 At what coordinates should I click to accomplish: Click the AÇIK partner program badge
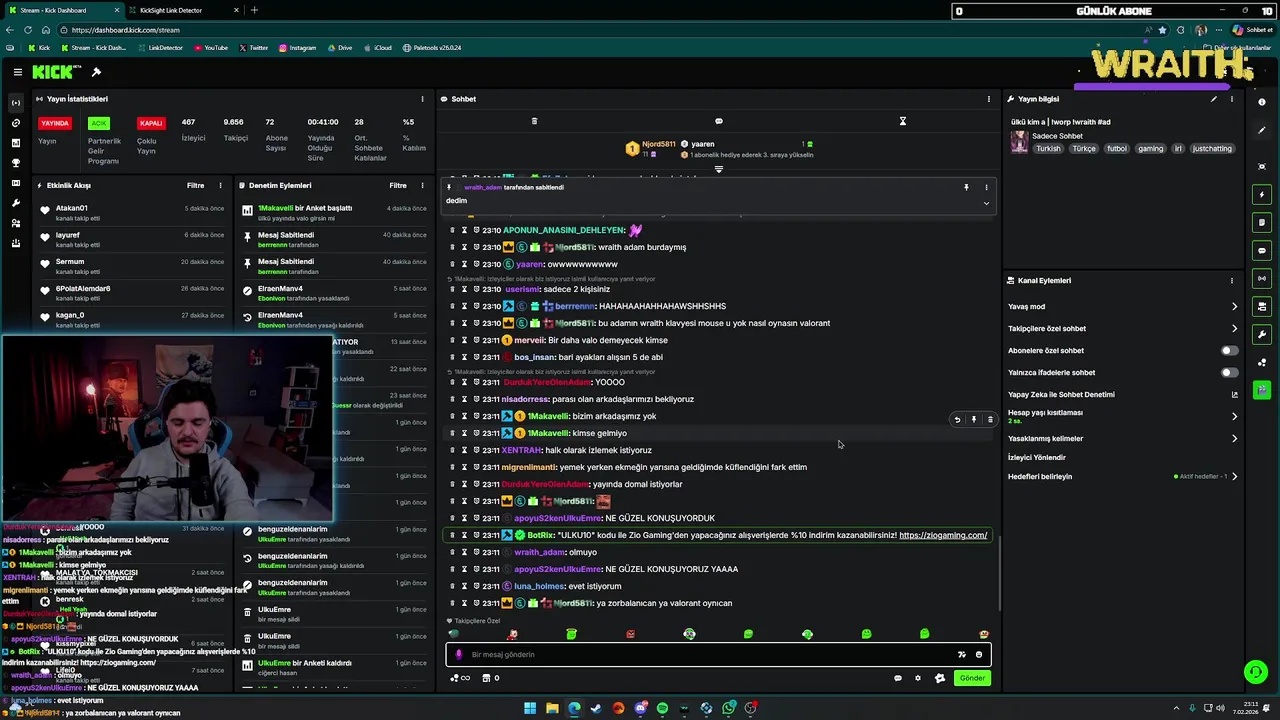98,123
